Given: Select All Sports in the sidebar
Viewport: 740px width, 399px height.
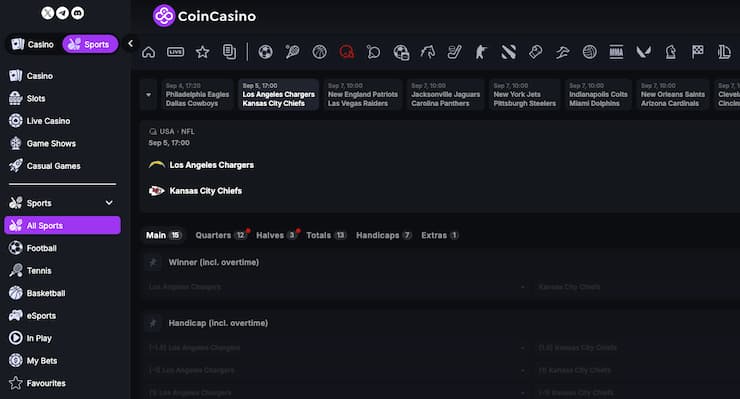Looking at the screenshot, I should tap(62, 226).
